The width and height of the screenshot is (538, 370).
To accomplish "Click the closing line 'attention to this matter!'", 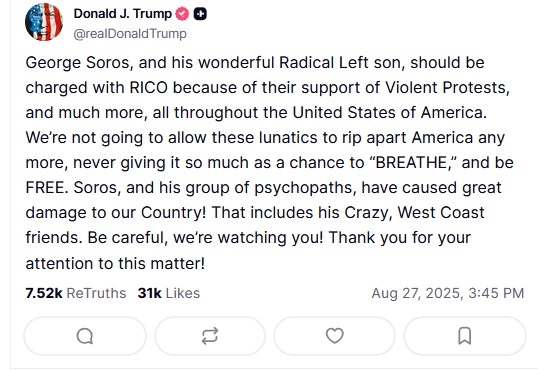I will 115,264.
